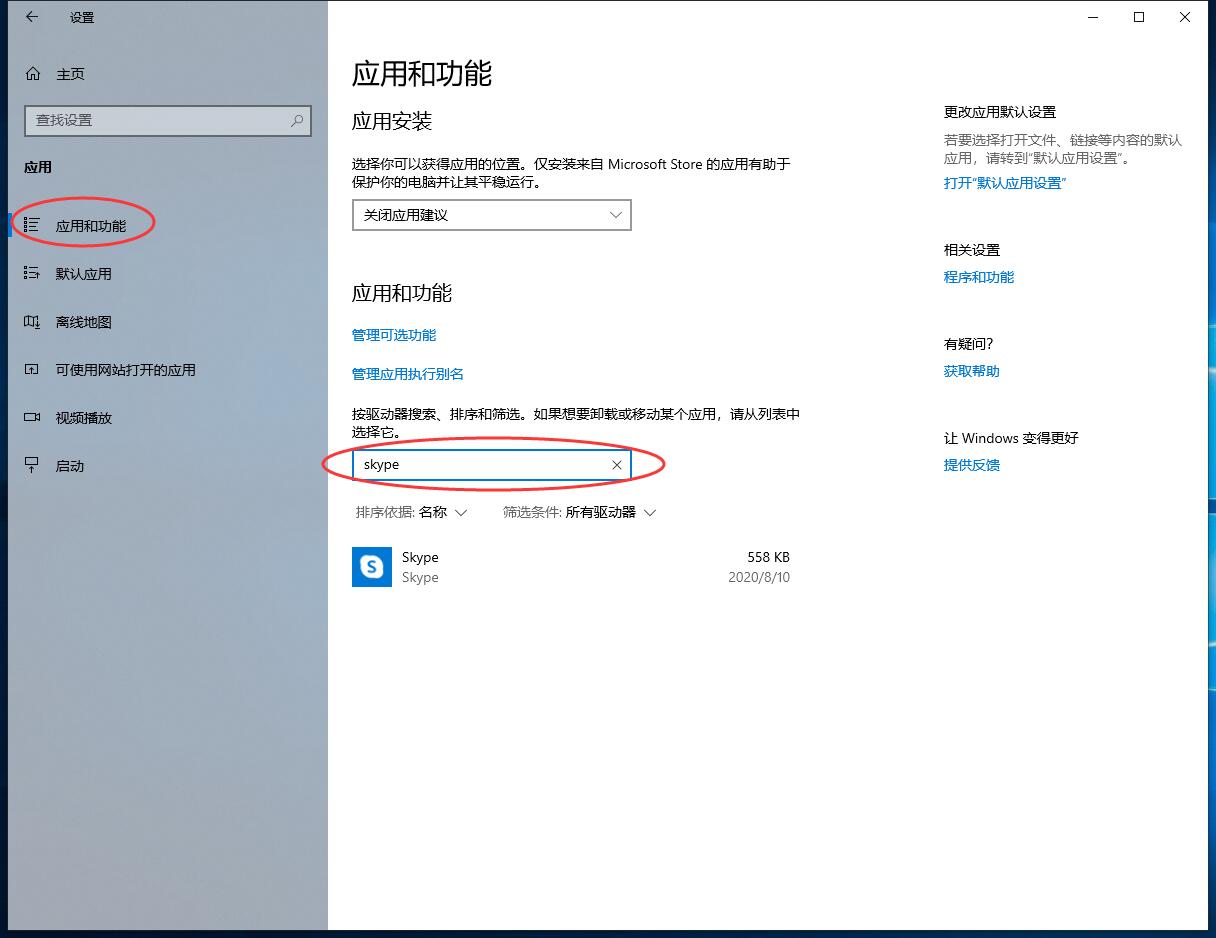This screenshot has height=938, width=1216.
Task: Click the 获取帮助 link
Action: pyautogui.click(x=972, y=371)
